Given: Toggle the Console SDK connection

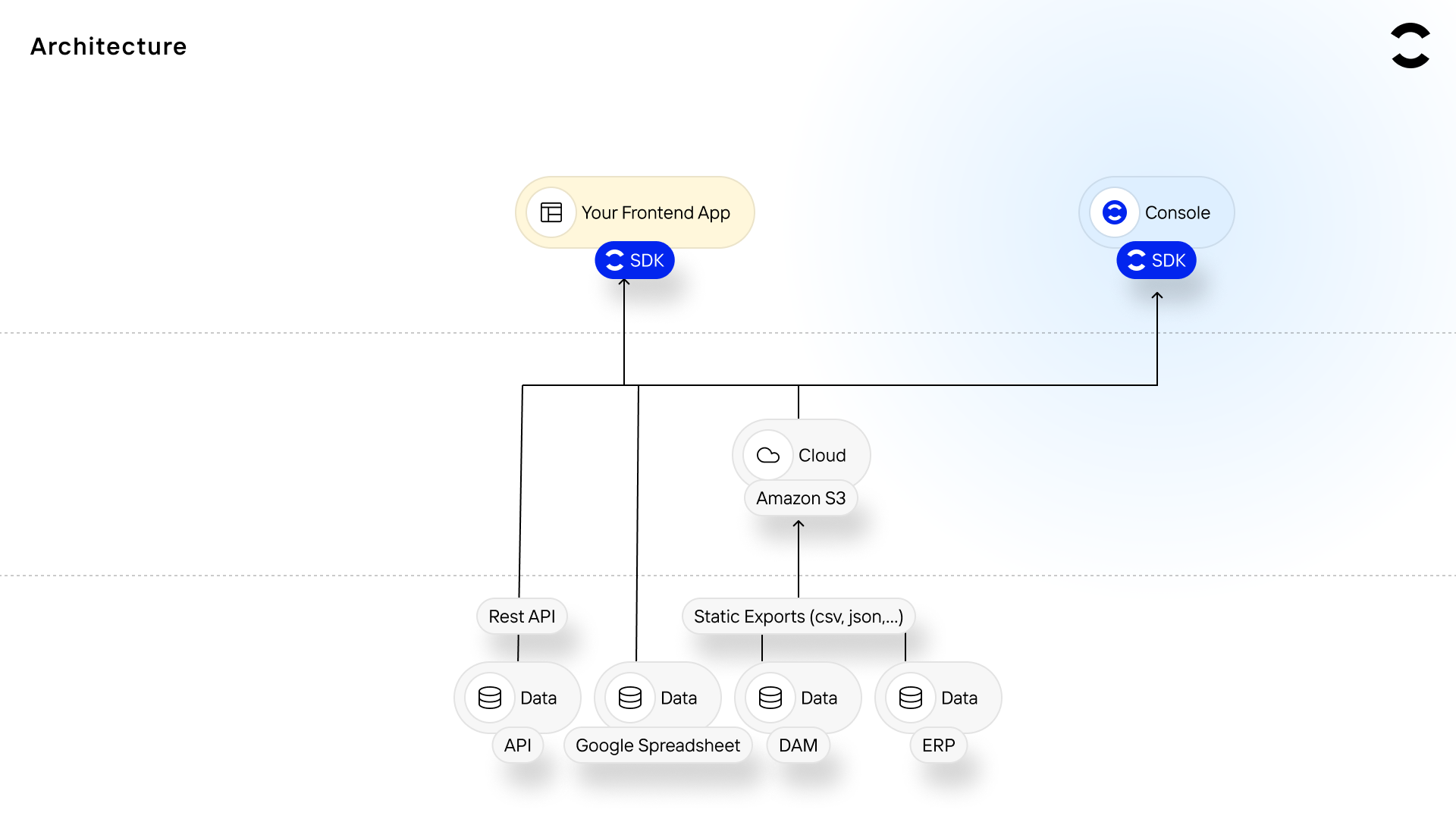Looking at the screenshot, I should 1156,260.
